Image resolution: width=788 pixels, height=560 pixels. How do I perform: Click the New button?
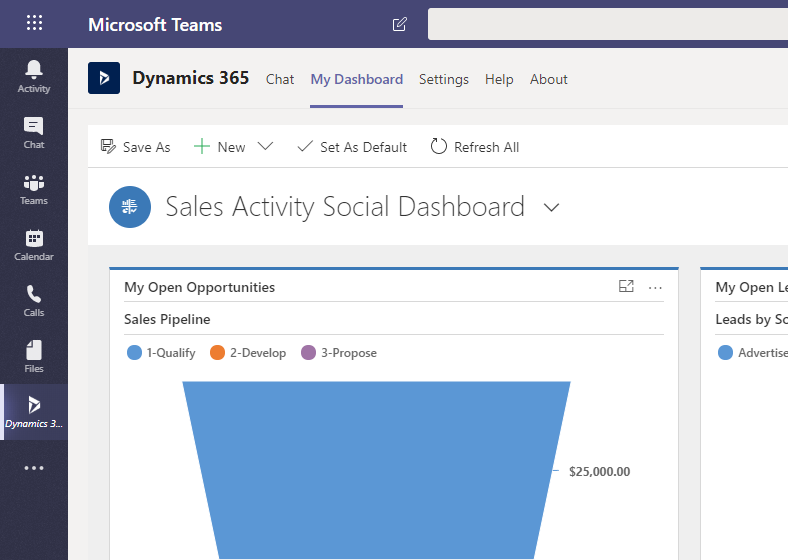(x=220, y=147)
